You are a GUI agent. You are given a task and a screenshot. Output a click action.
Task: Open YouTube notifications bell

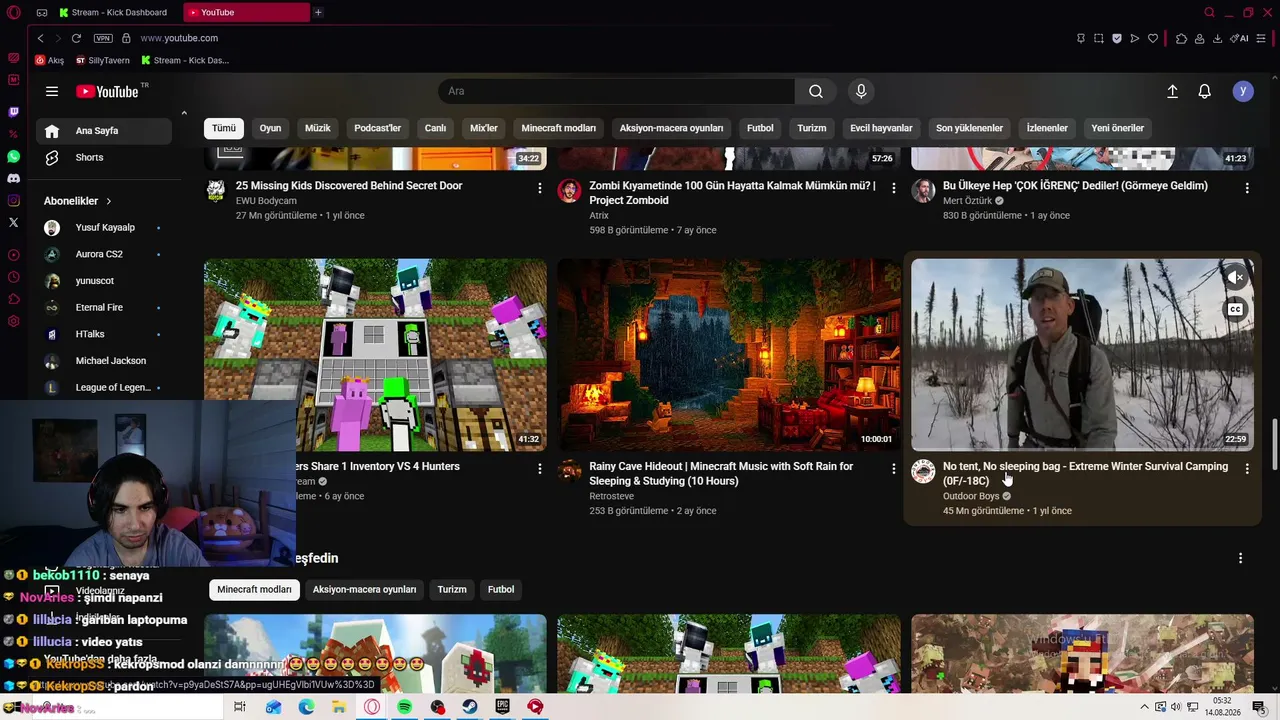point(1204,91)
